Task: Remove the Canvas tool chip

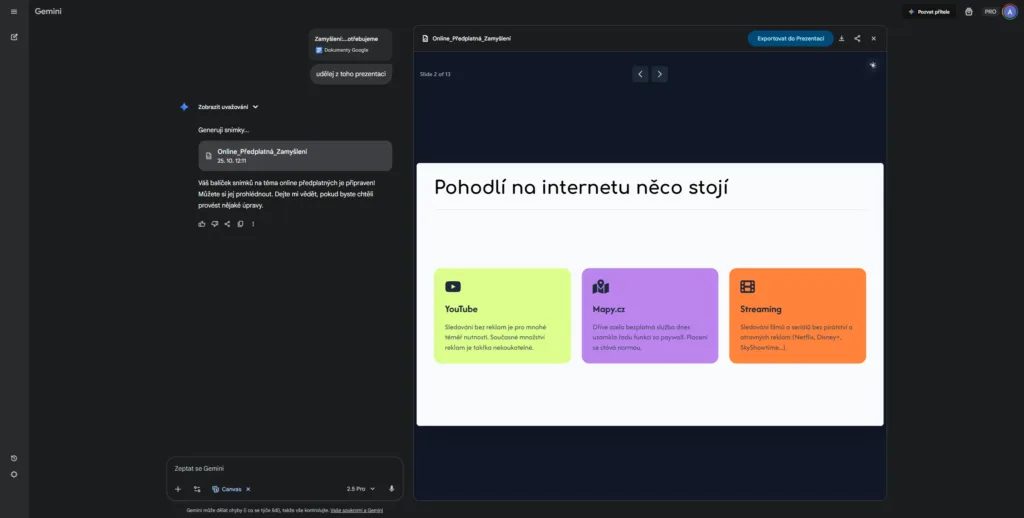Action: coord(248,489)
